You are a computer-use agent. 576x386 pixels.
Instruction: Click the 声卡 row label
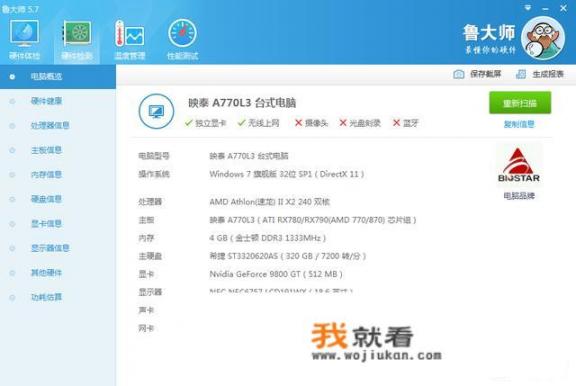click(146, 310)
